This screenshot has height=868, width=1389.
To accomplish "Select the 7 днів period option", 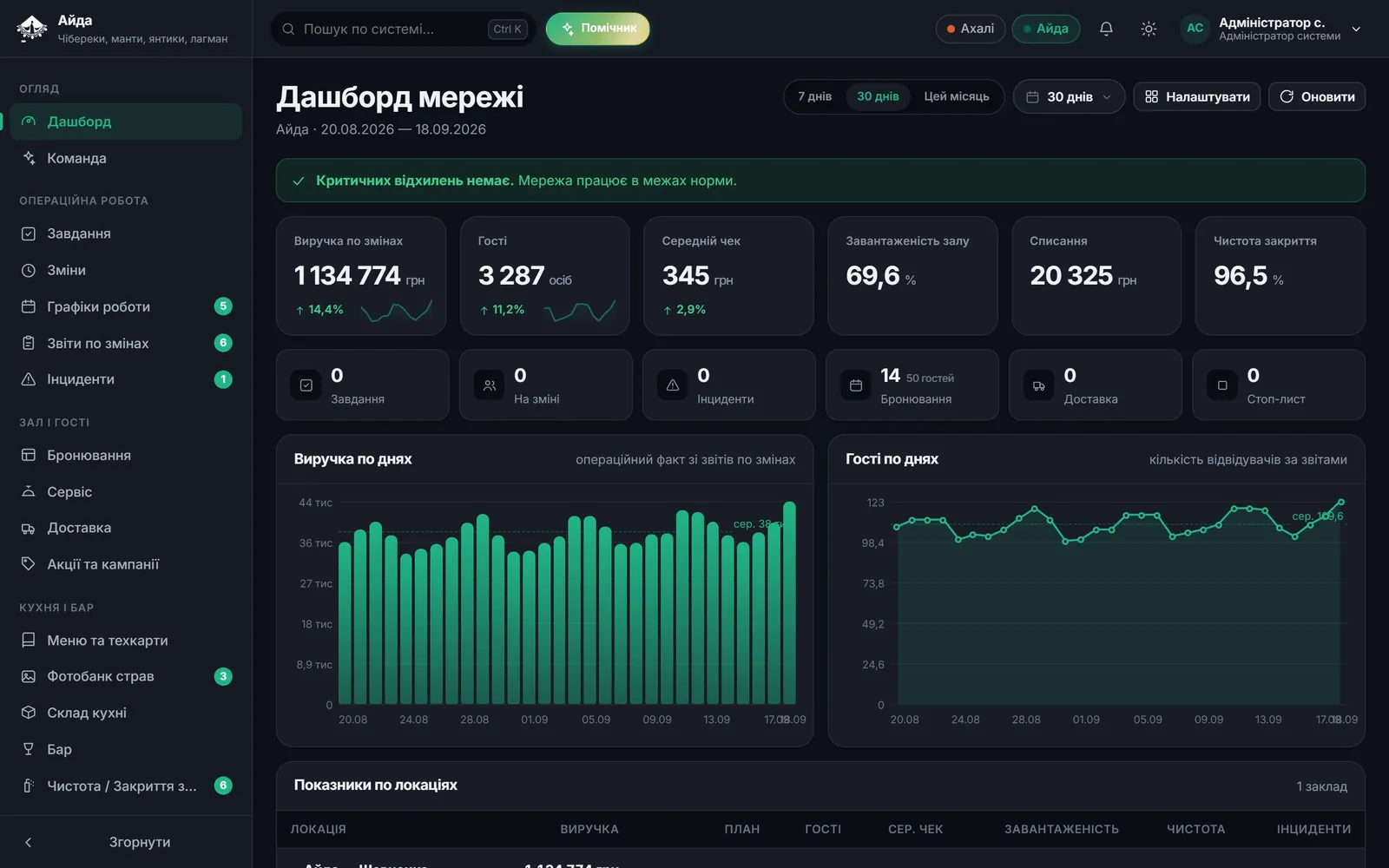I will tap(814, 96).
